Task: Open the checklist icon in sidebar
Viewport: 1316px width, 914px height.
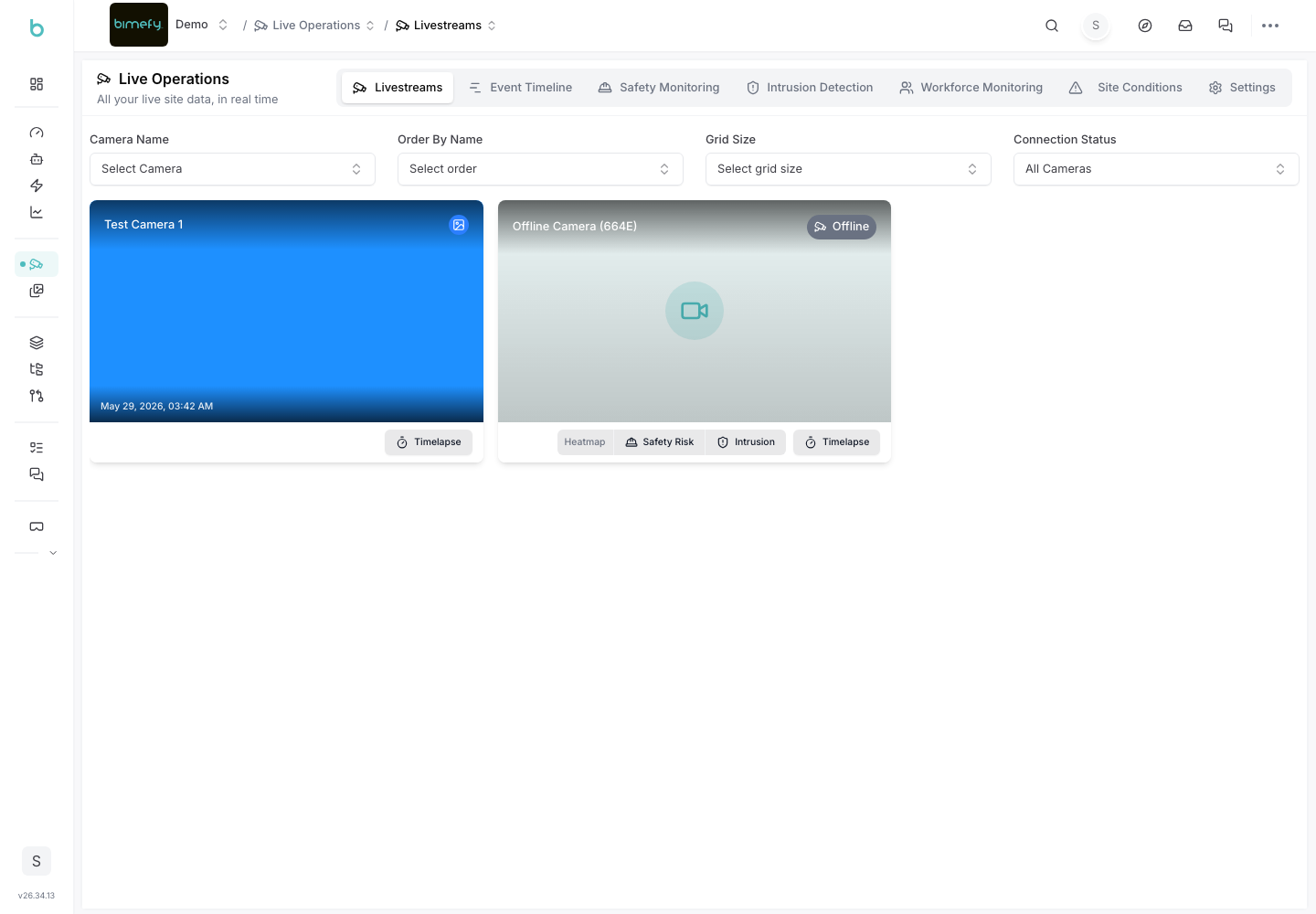Action: point(37,448)
